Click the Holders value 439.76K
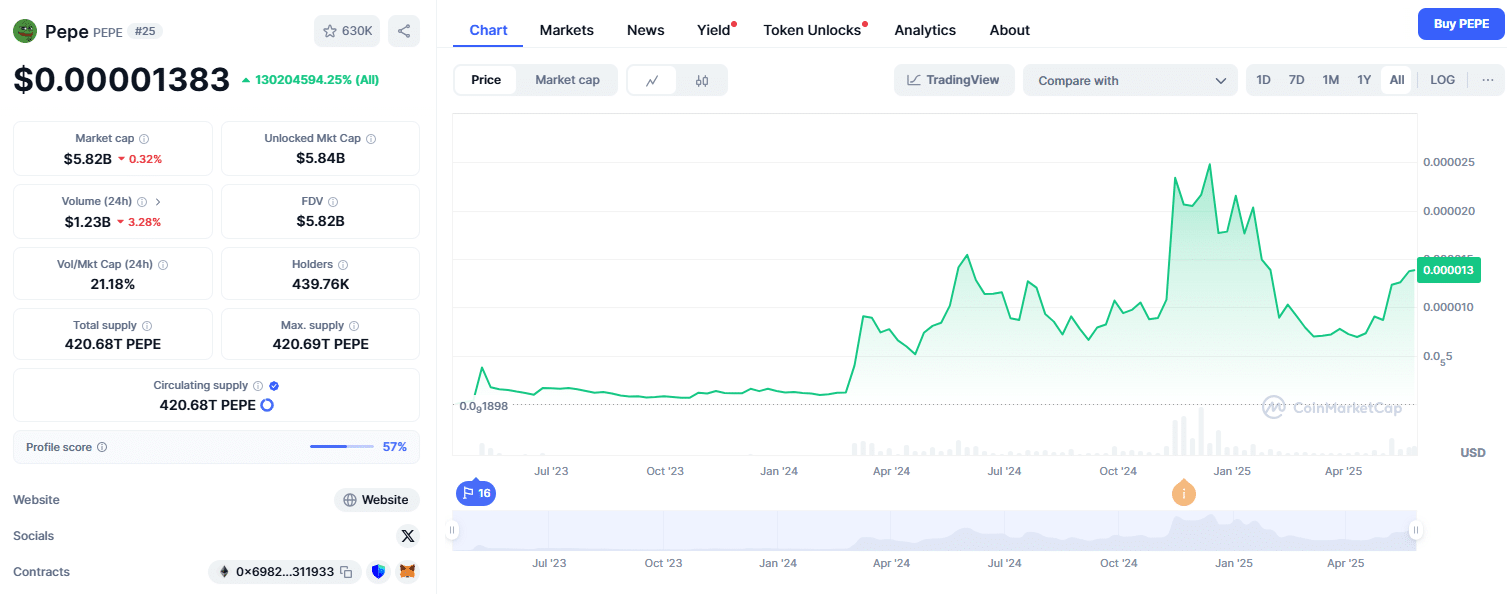 [x=320, y=284]
